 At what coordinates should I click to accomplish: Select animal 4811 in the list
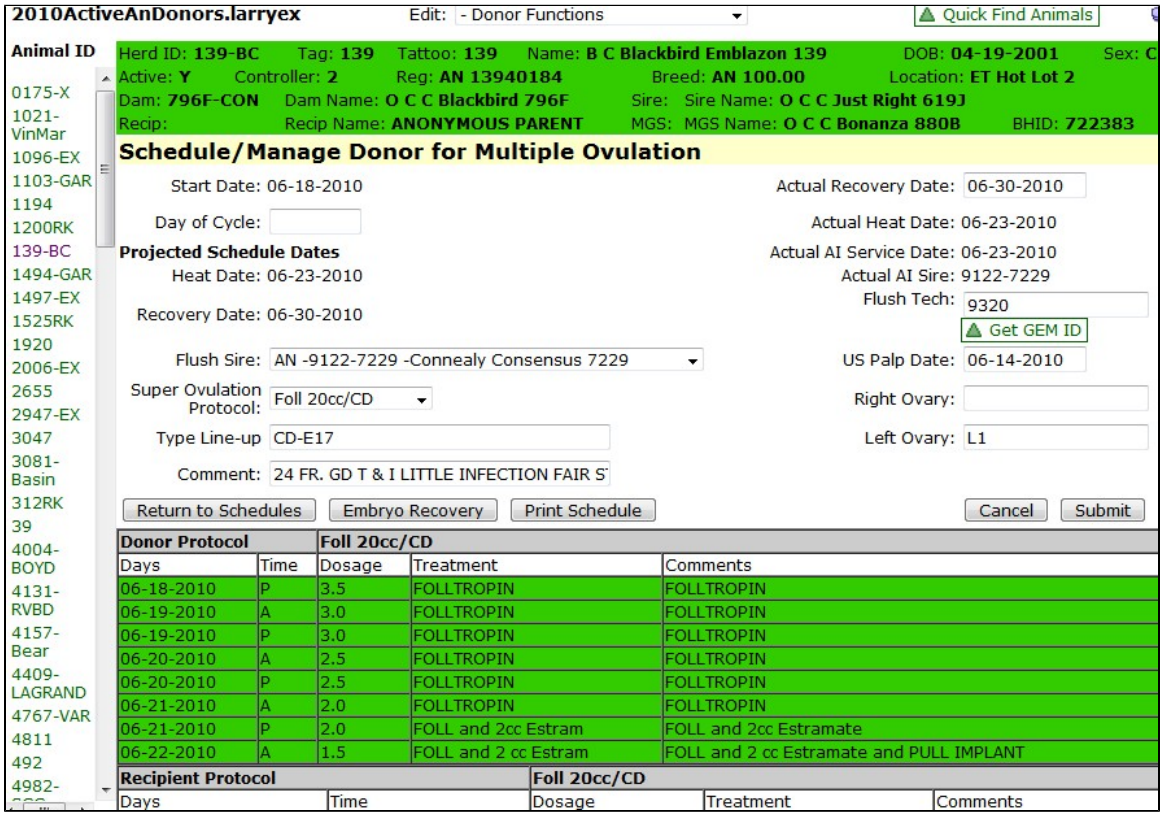pos(32,740)
